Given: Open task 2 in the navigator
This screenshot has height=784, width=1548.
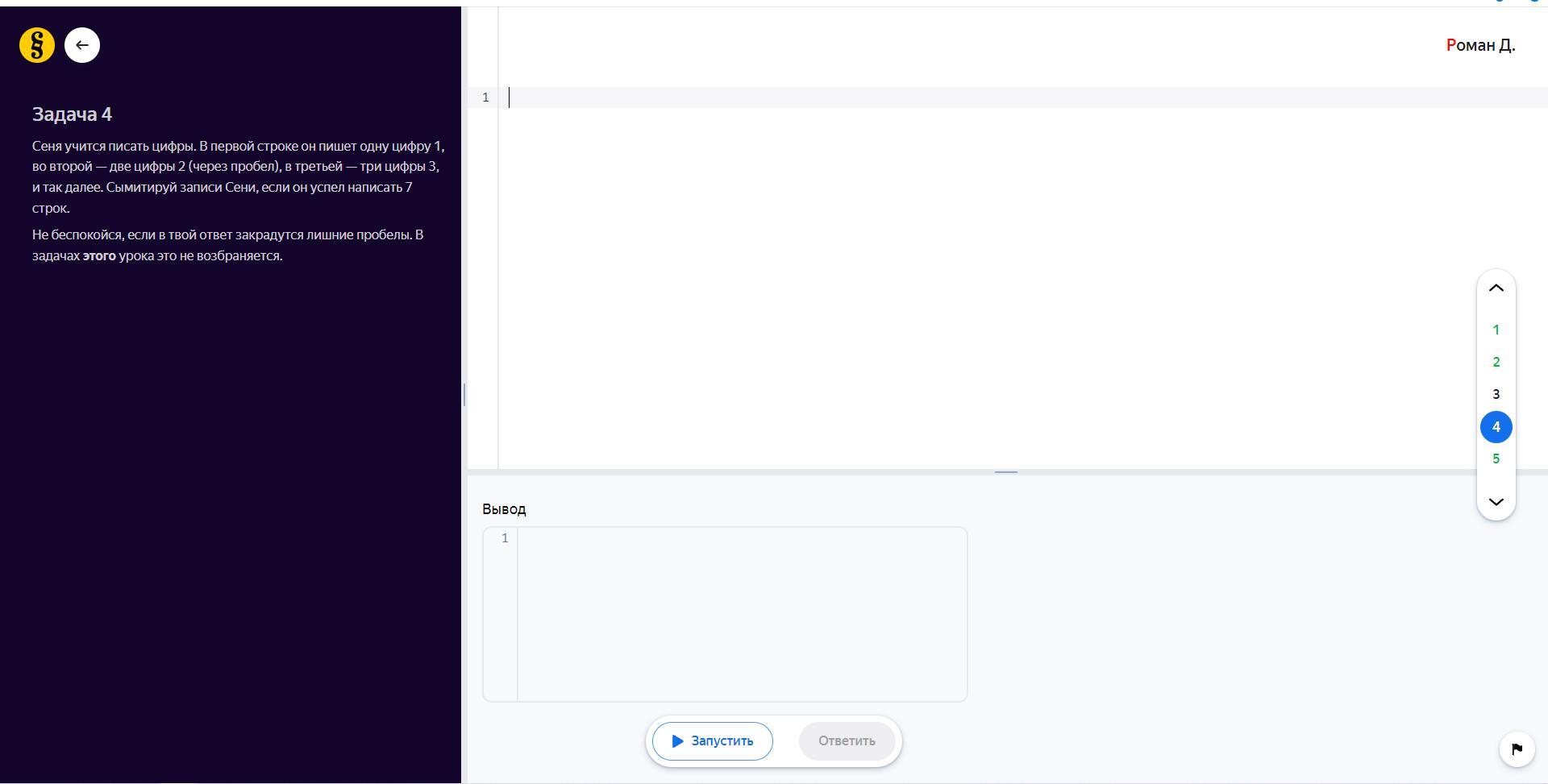Looking at the screenshot, I should coord(1496,362).
